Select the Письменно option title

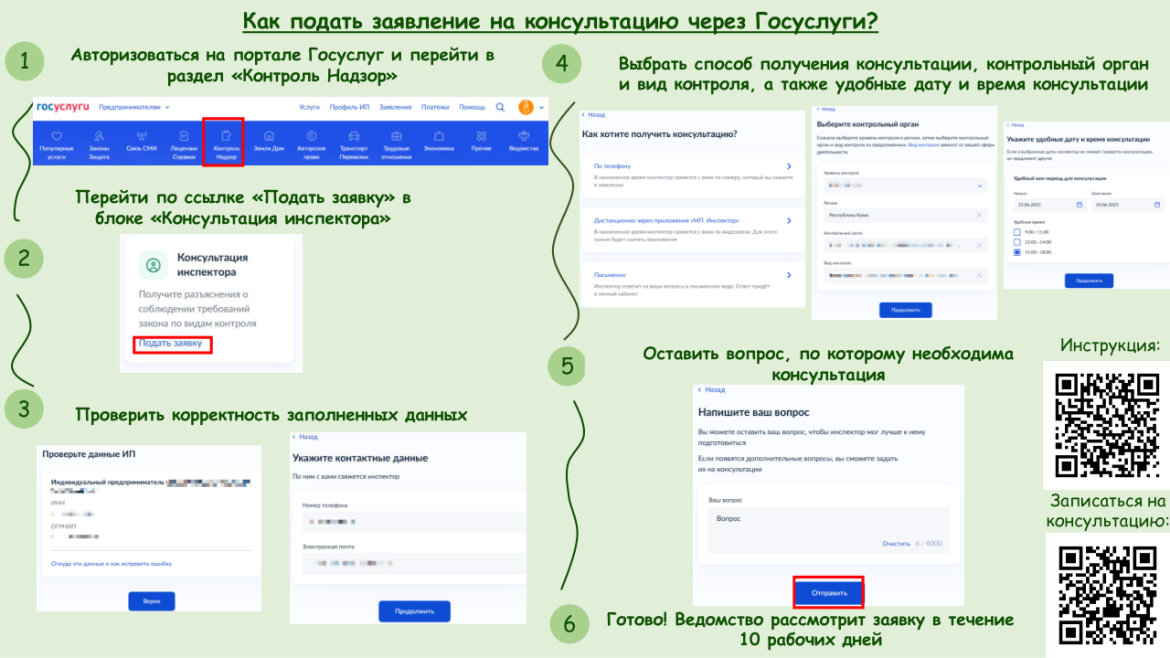click(610, 275)
